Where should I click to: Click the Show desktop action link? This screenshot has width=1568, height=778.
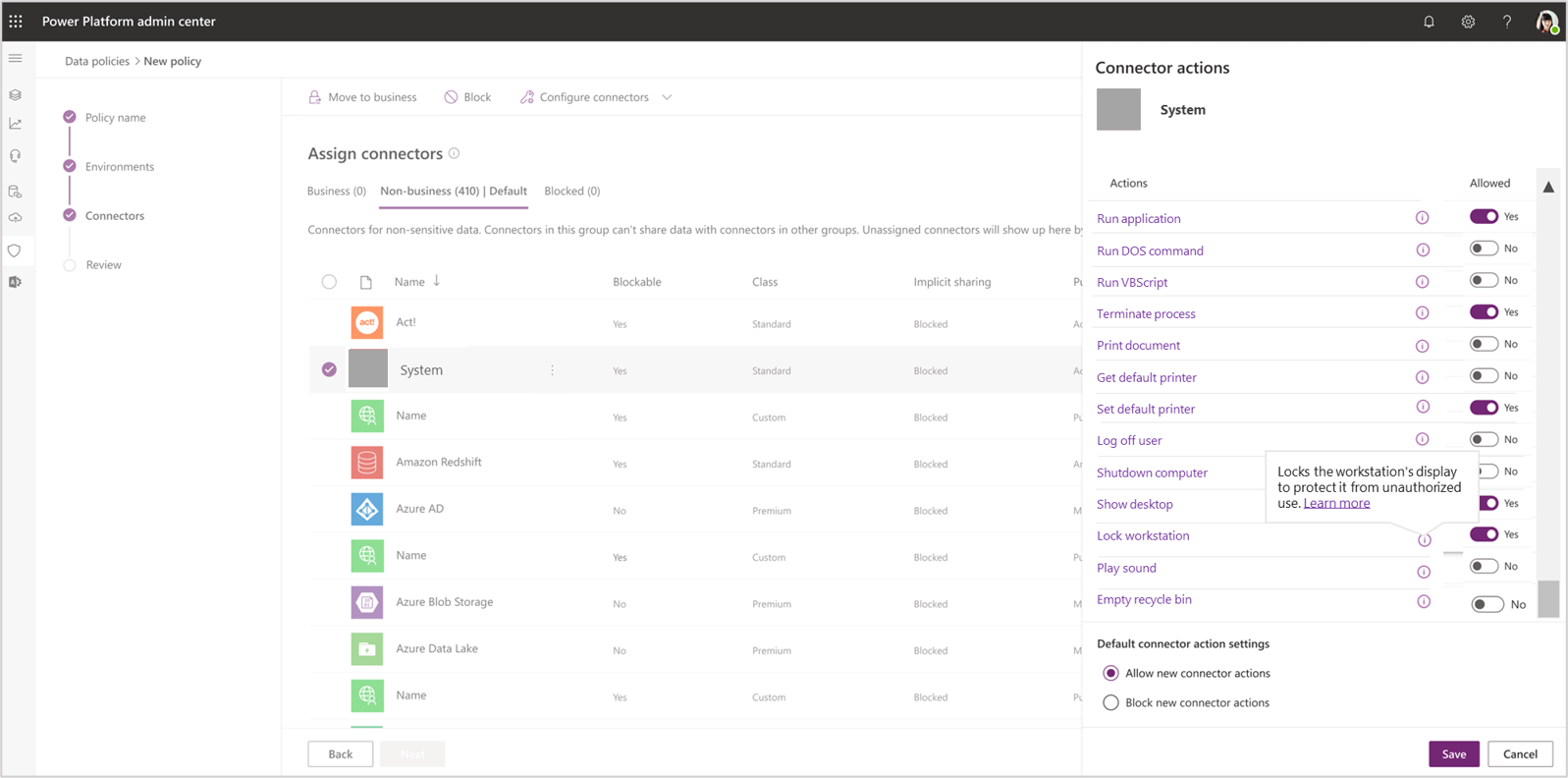[x=1135, y=504]
